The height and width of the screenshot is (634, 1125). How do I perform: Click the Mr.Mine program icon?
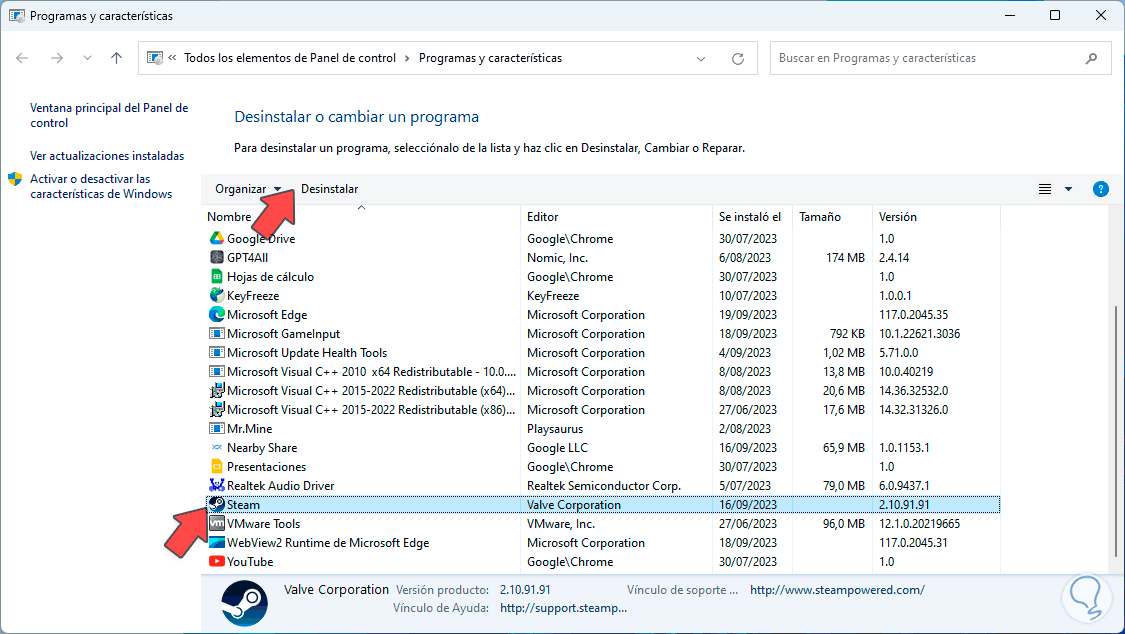[x=216, y=428]
